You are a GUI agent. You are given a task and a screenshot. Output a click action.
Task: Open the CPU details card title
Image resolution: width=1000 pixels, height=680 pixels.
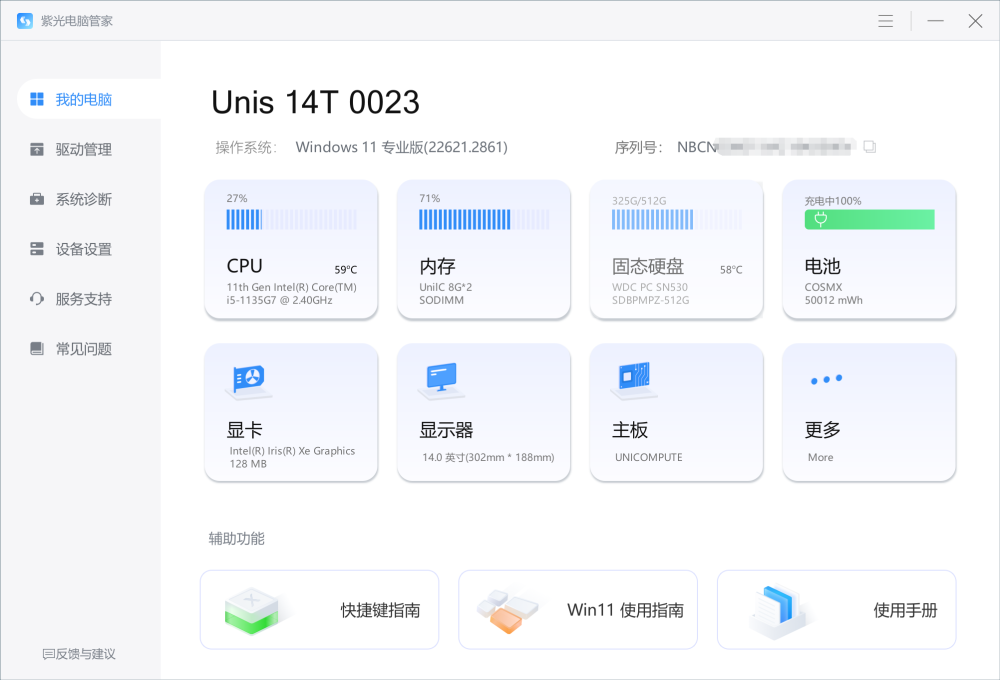point(244,265)
